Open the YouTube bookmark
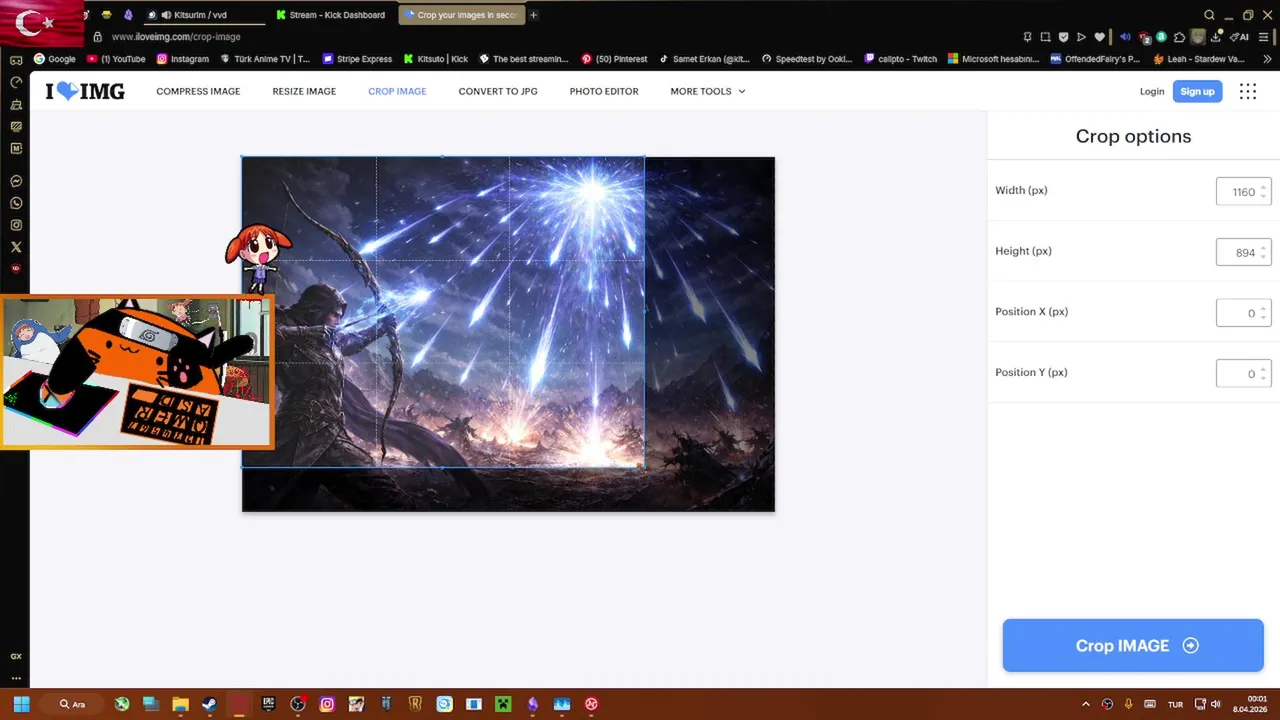The image size is (1280, 720). pos(116,59)
